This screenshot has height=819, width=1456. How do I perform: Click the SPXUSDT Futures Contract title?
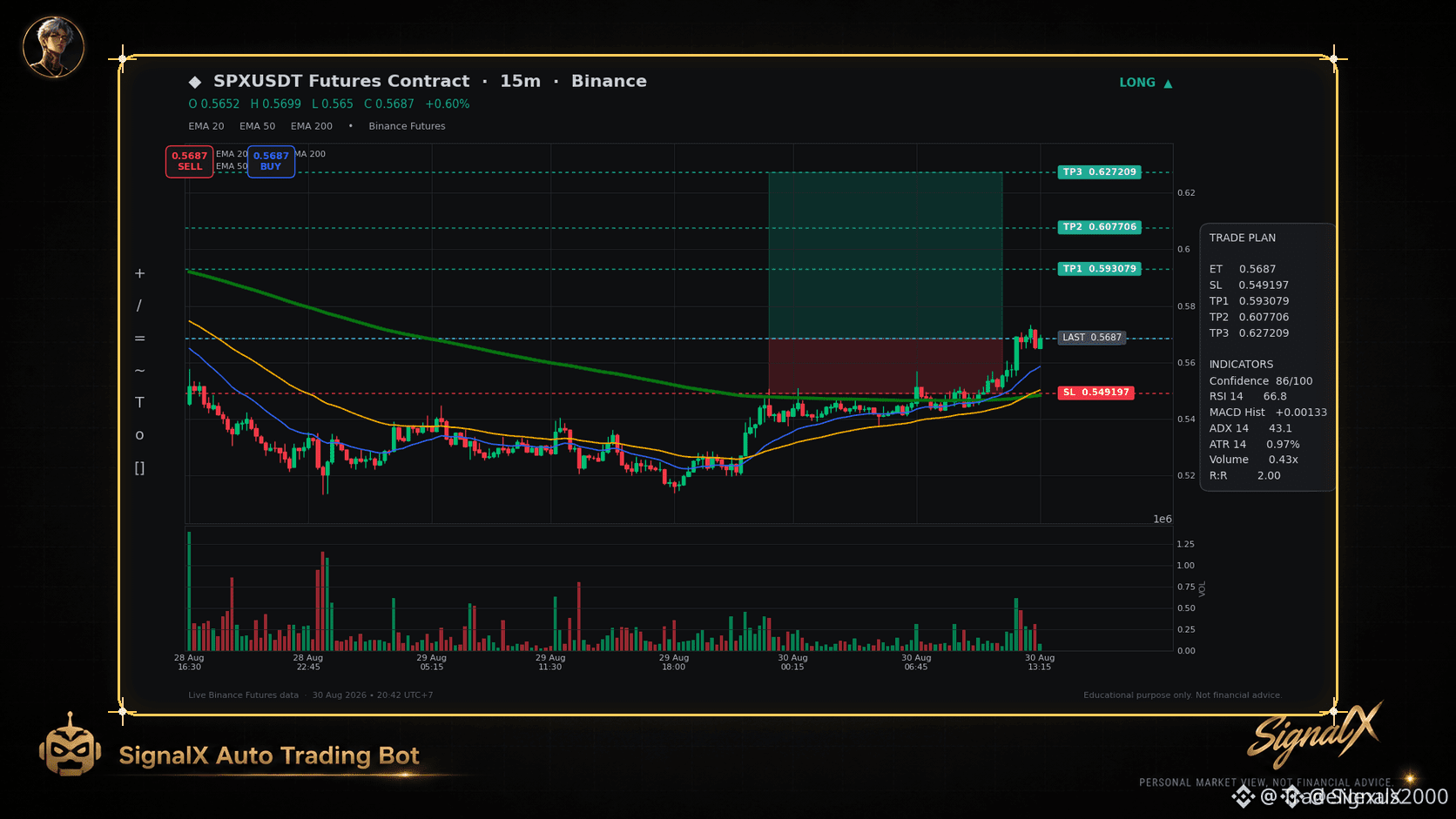click(x=341, y=81)
